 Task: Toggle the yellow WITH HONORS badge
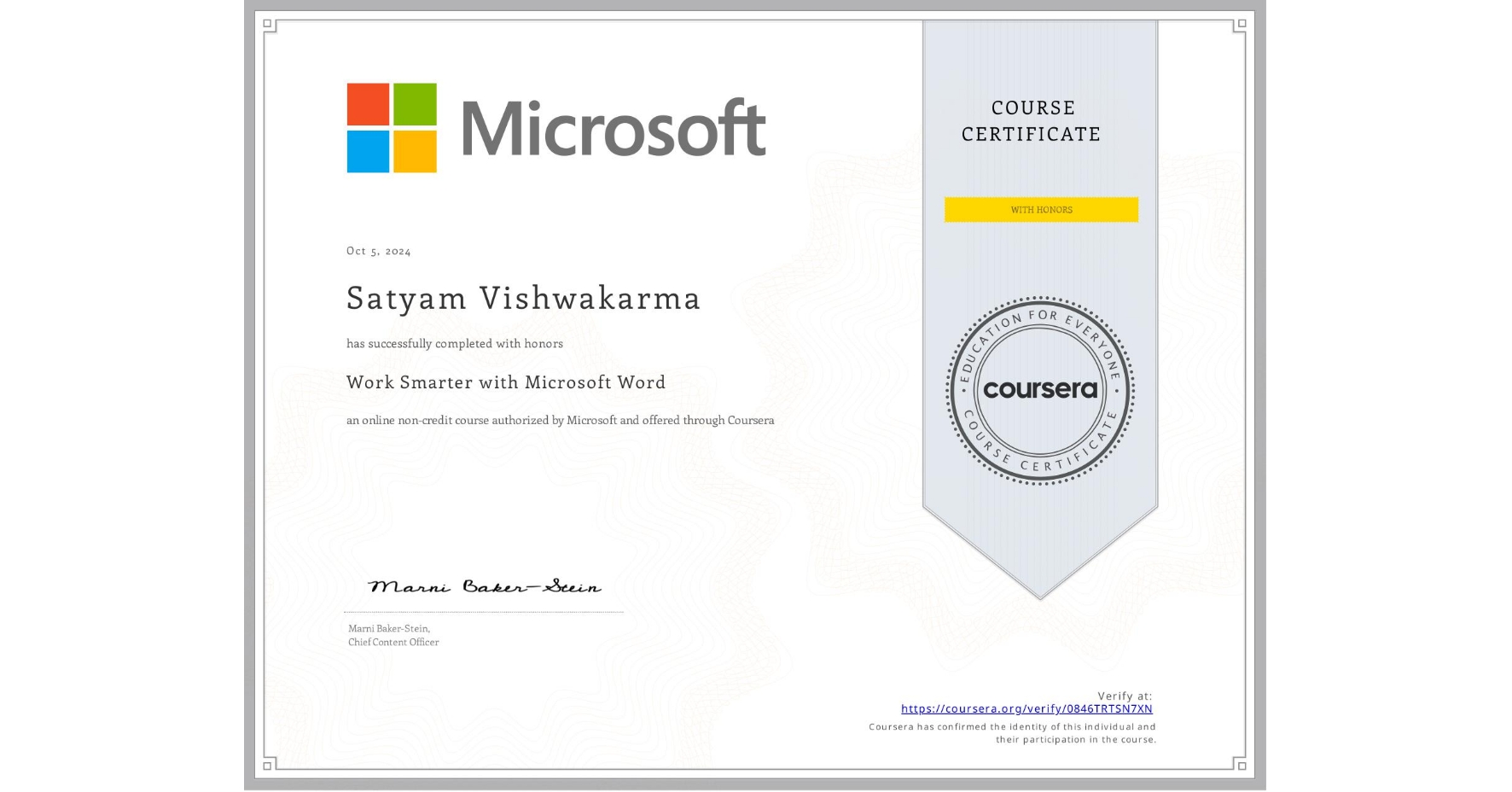pyautogui.click(x=1040, y=209)
